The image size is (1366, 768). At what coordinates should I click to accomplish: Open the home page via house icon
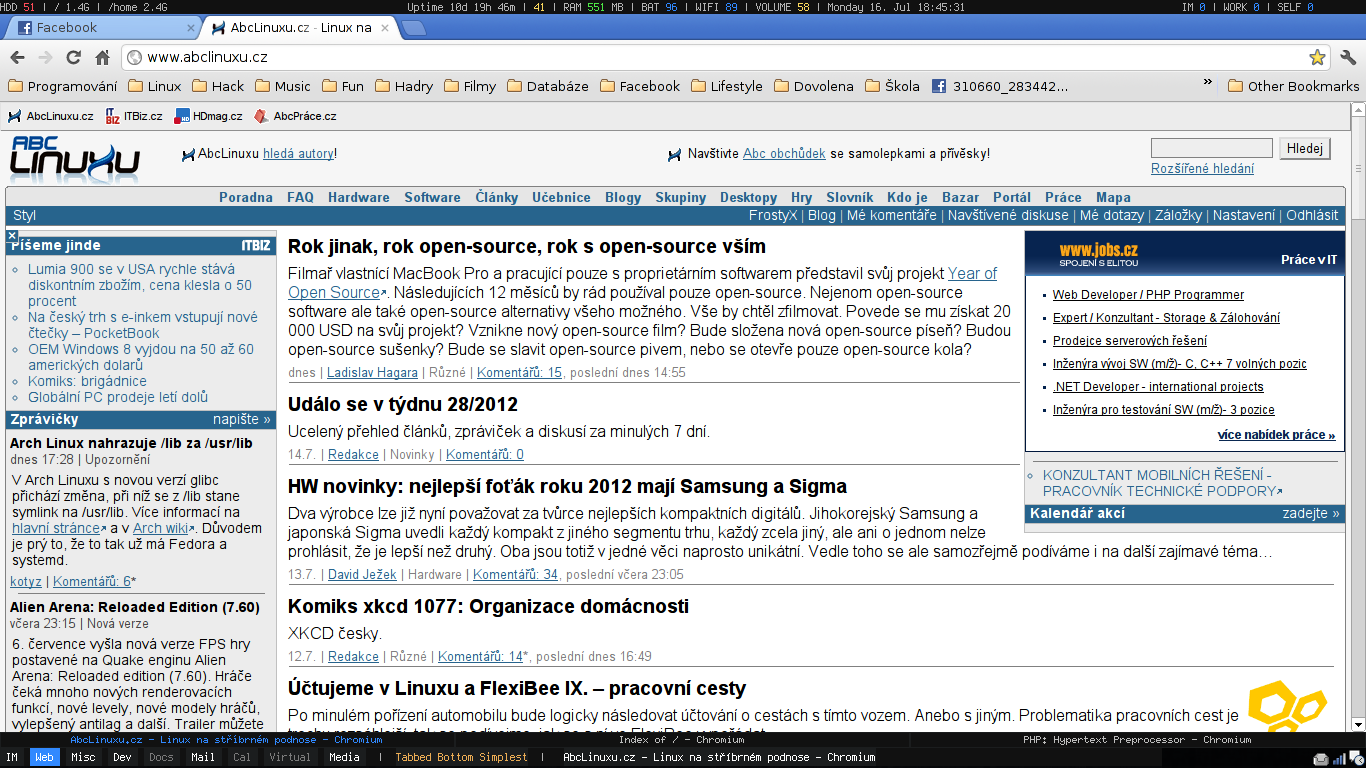pos(102,57)
